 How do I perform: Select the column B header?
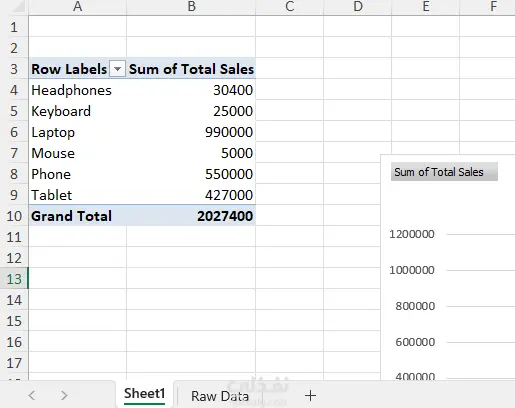tap(191, 7)
